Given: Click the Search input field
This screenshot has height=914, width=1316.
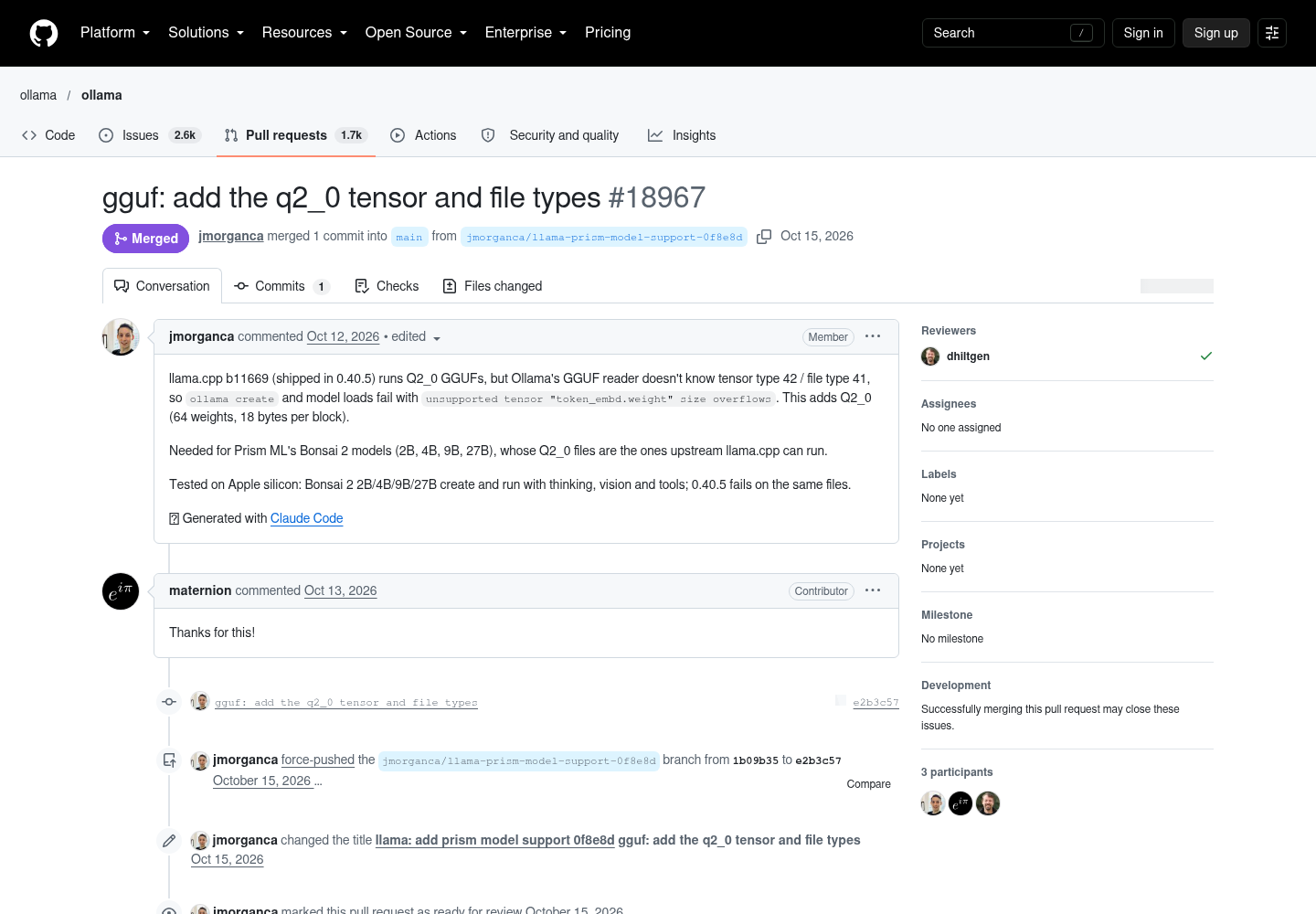Looking at the screenshot, I should point(1014,33).
